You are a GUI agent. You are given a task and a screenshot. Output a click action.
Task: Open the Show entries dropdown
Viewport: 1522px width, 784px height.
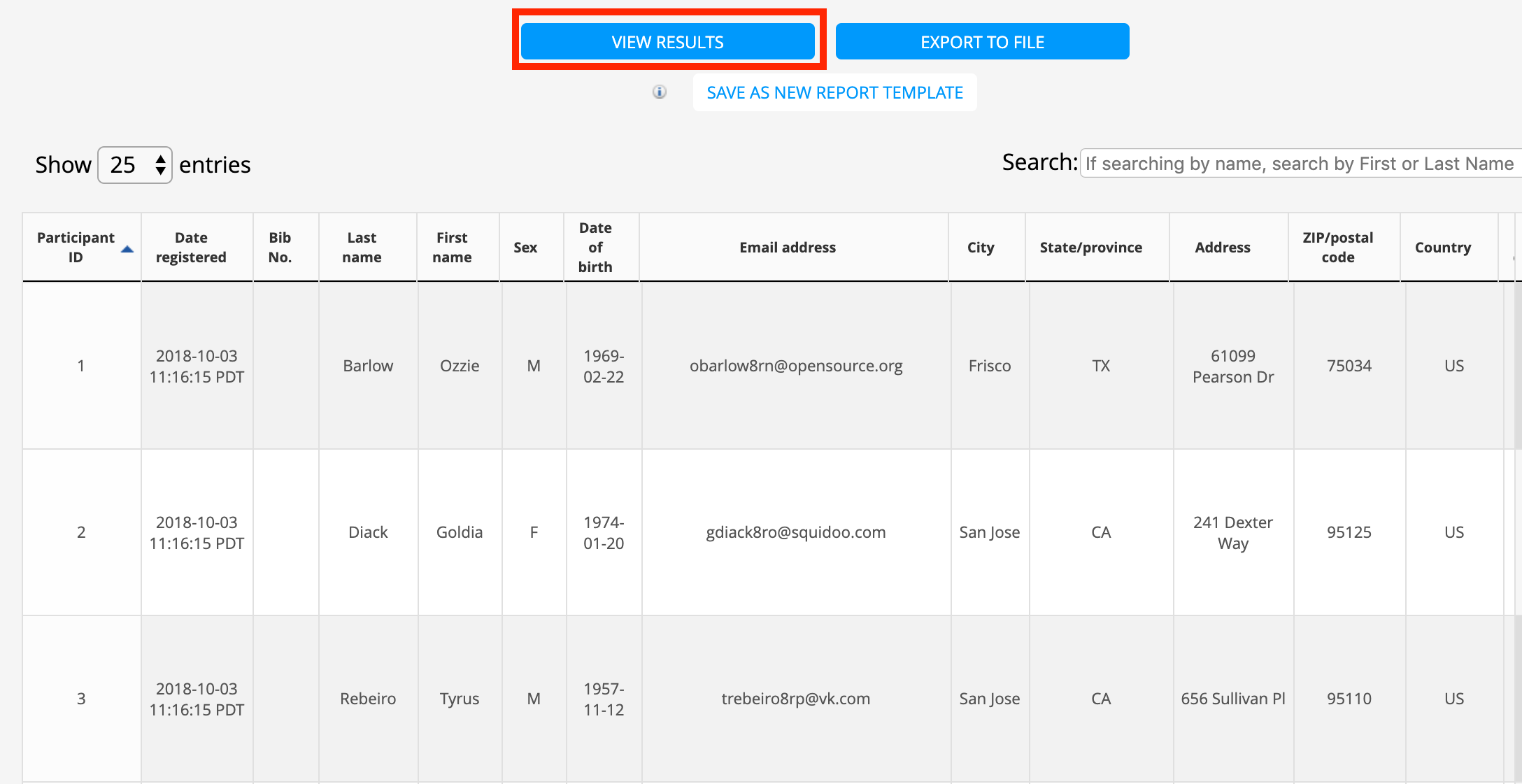click(135, 165)
